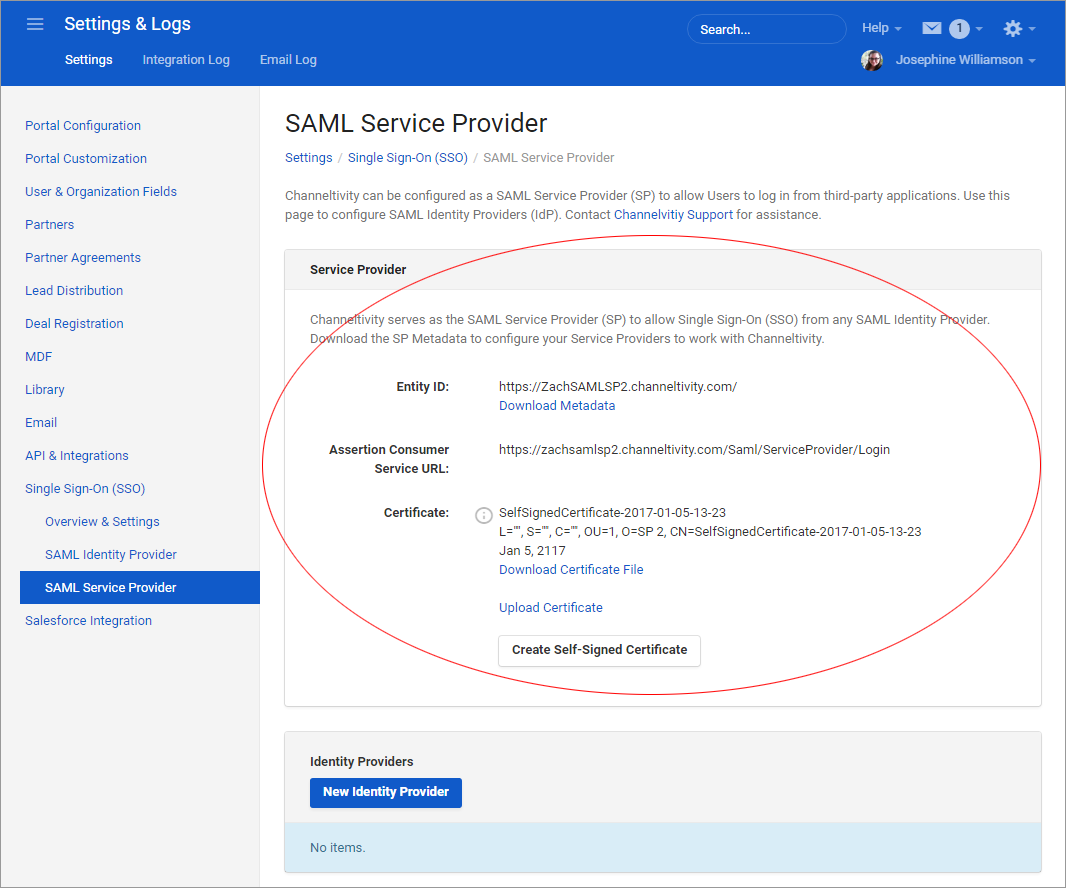Click the Settings & Logs header title
Viewport: 1066px width, 888px height.
click(127, 24)
